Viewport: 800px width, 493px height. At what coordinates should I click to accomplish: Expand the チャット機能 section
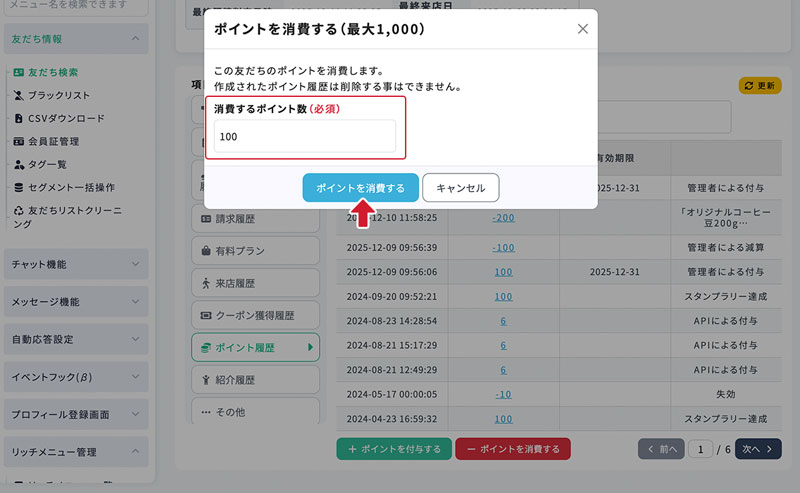[76, 265]
